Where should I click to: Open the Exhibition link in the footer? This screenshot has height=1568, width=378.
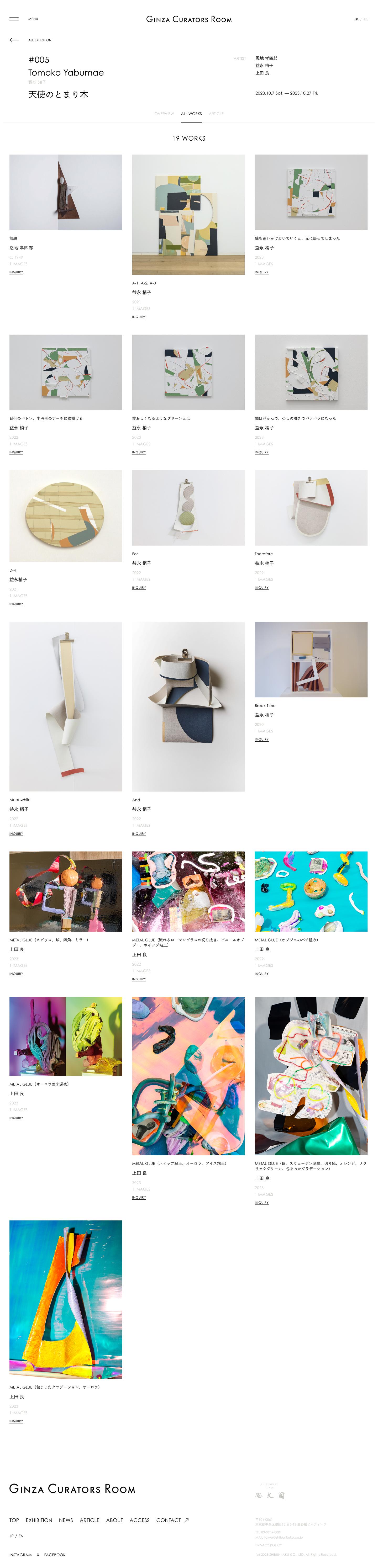click(x=39, y=1520)
